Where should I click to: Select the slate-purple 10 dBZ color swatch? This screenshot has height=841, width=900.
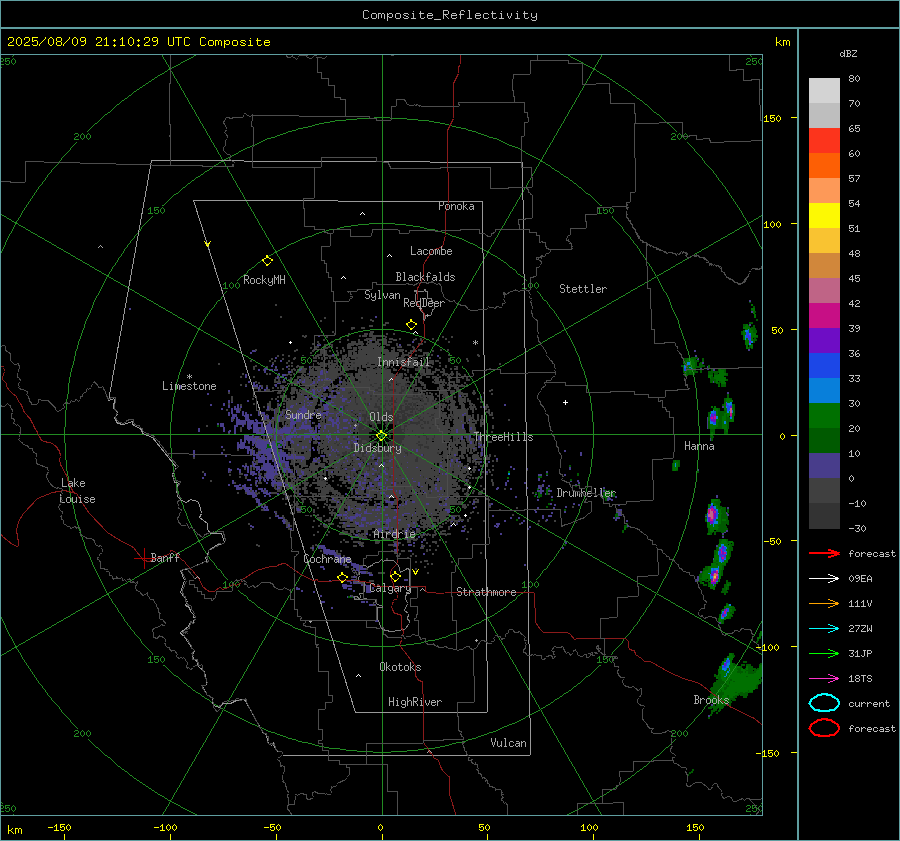(824, 465)
